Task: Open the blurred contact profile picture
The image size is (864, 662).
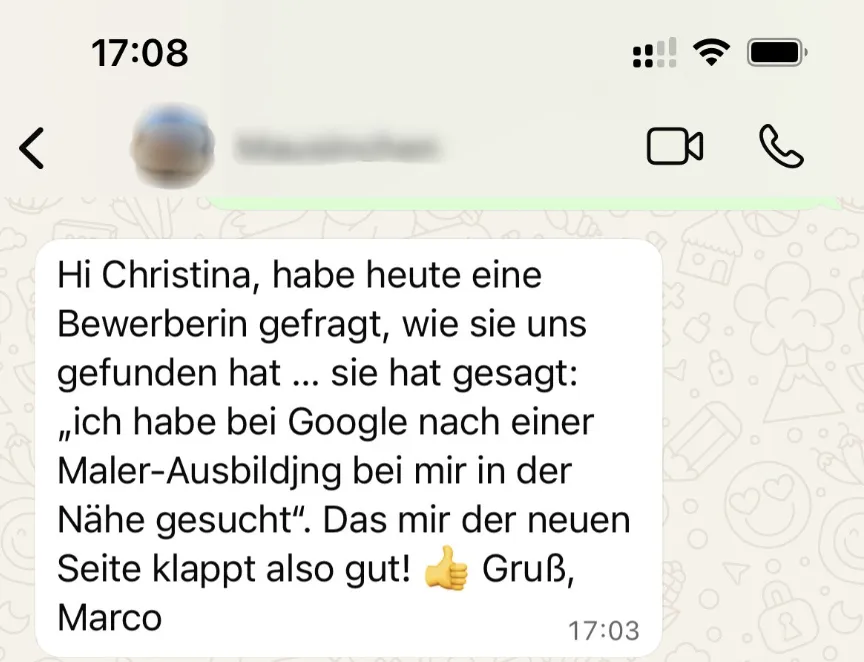Action: tap(172, 146)
